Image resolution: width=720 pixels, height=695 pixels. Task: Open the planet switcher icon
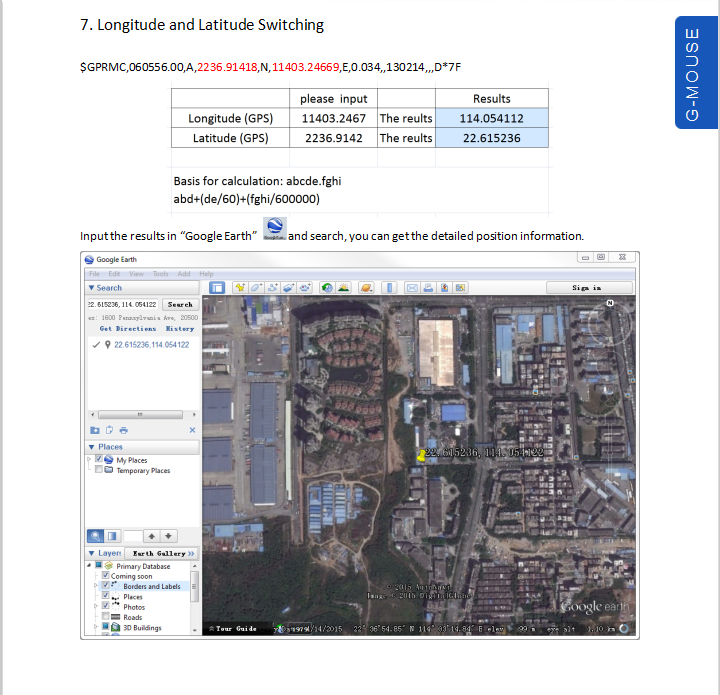(366, 288)
